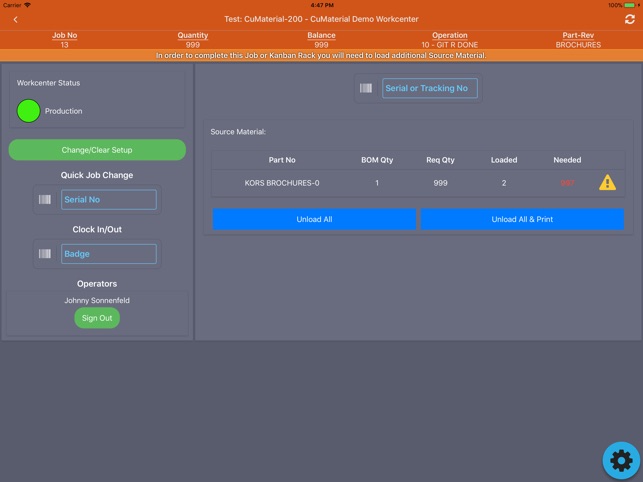The height and width of the screenshot is (482, 643).
Task: Click the Operation header label
Action: 449,35
